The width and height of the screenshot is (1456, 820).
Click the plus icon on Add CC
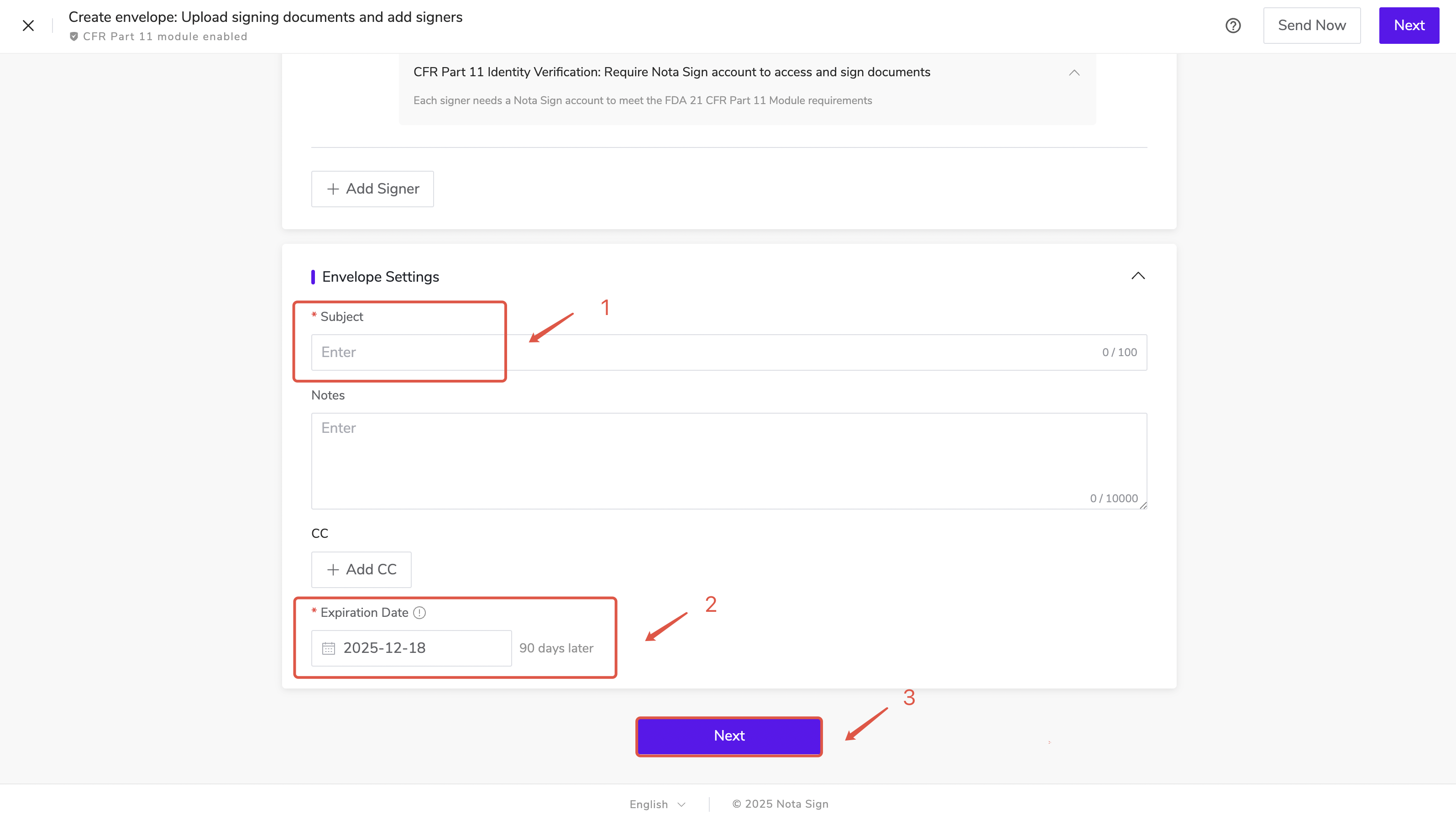point(333,569)
